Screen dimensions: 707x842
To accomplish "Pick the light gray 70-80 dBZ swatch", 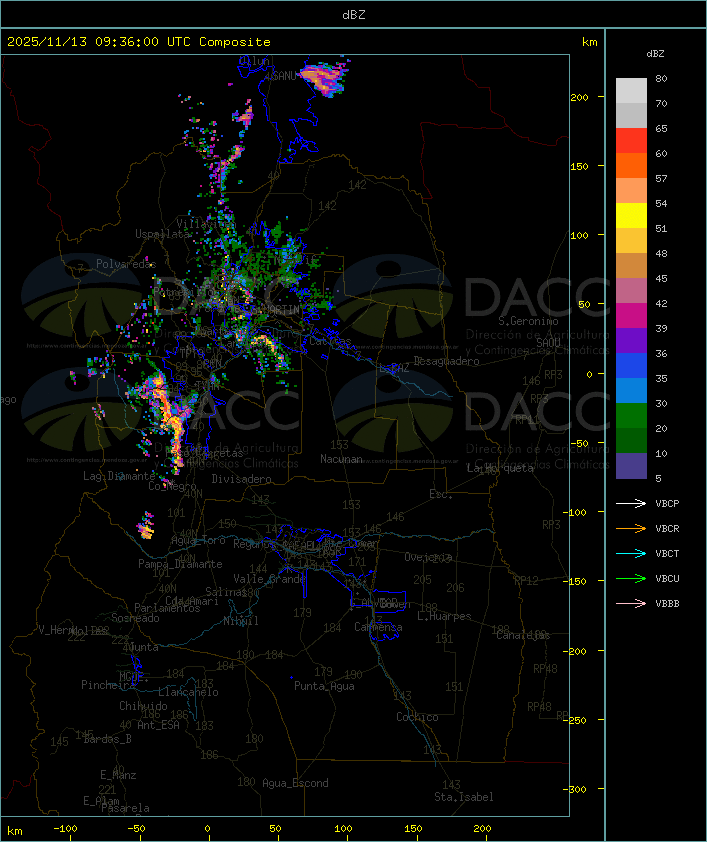I will (x=631, y=91).
